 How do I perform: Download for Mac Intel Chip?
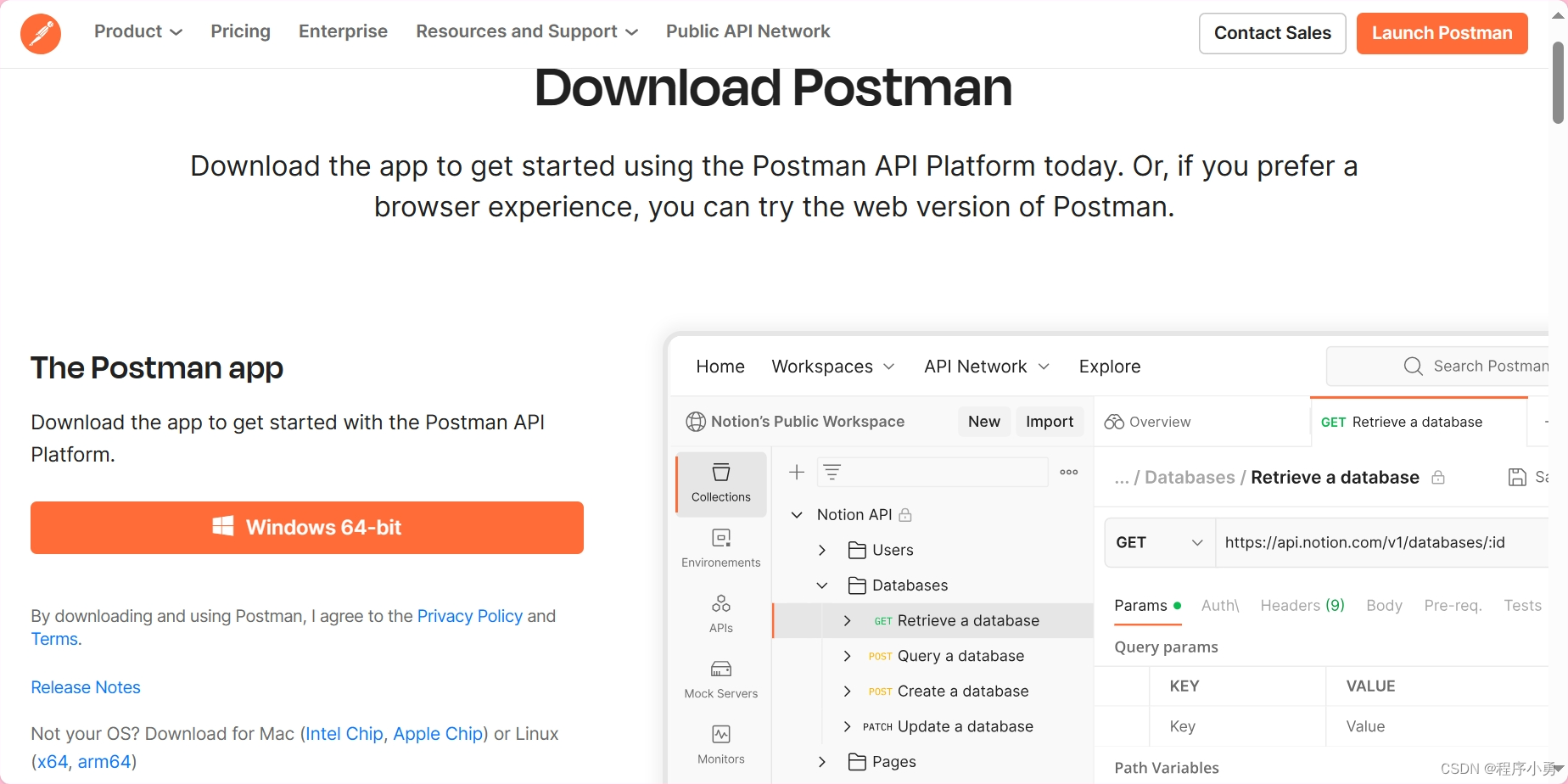pos(344,734)
